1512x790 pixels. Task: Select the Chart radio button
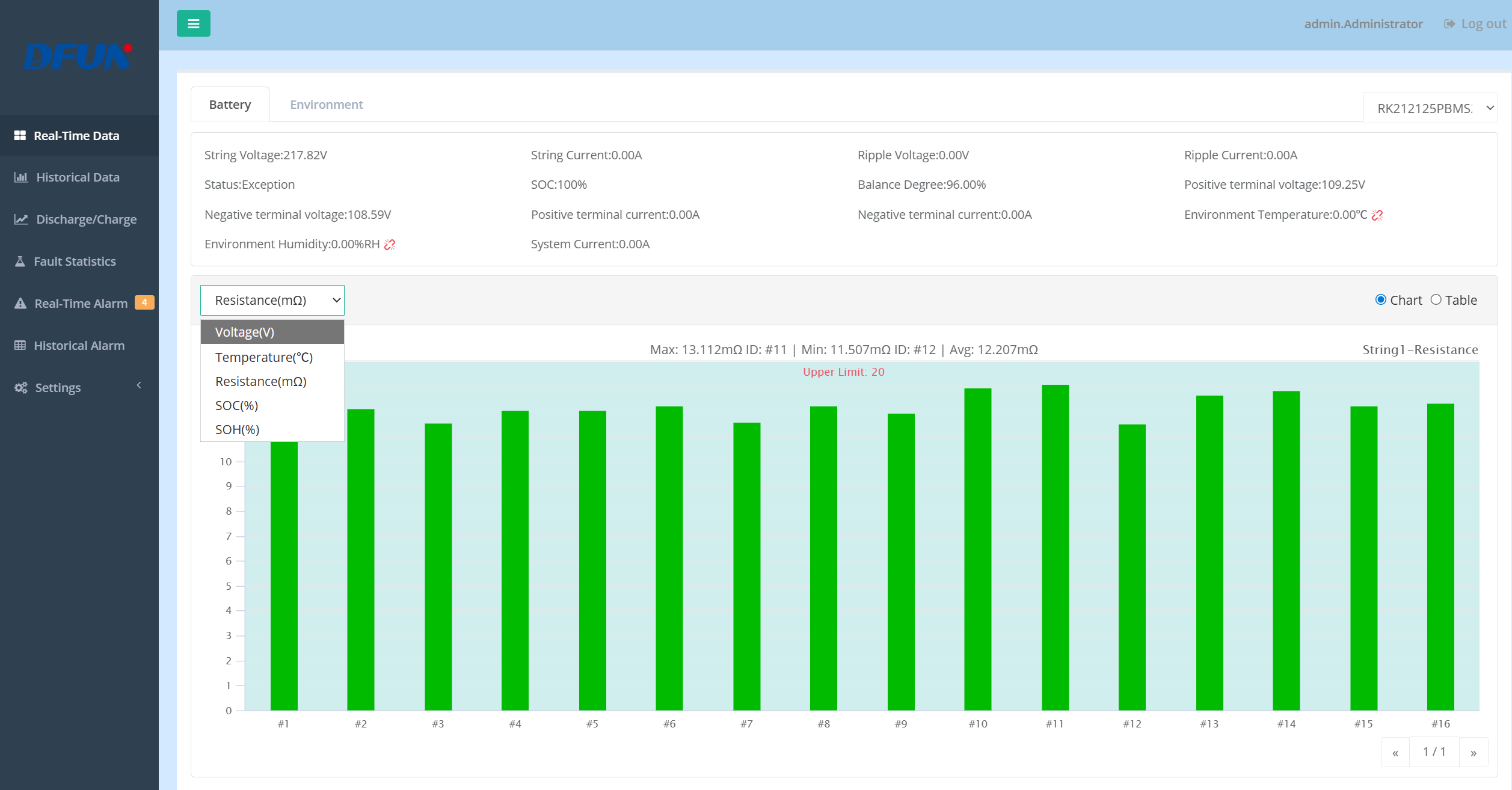(x=1381, y=300)
